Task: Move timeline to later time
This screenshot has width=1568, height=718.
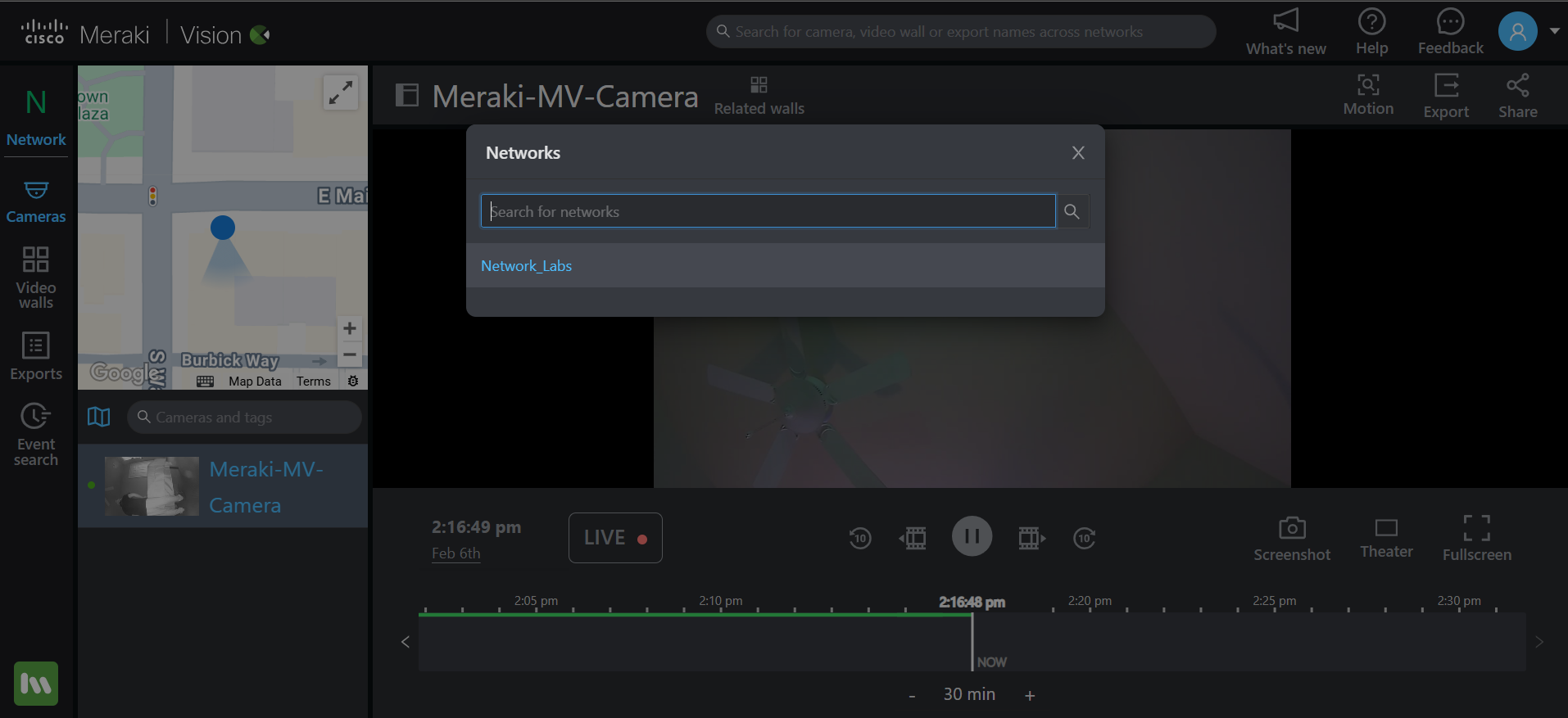Action: coord(1539,642)
